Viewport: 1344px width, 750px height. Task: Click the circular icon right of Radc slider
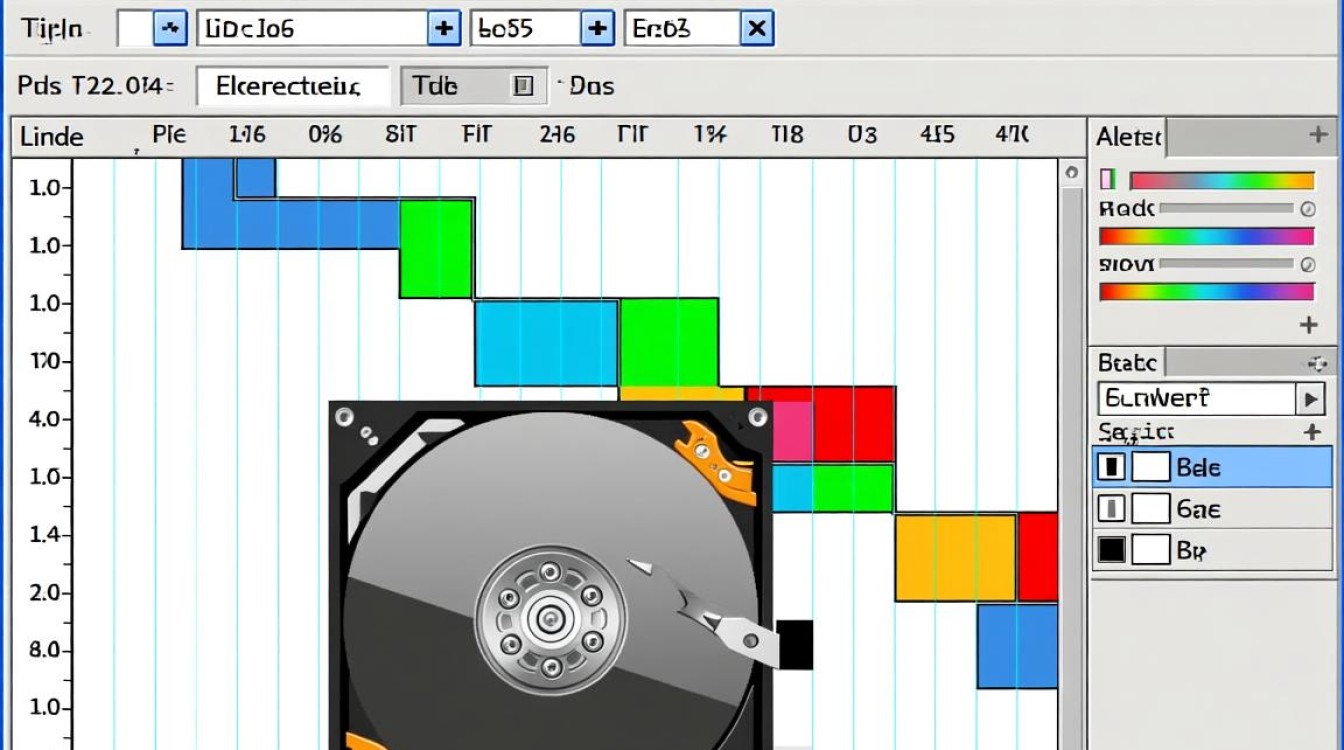(x=1307, y=209)
